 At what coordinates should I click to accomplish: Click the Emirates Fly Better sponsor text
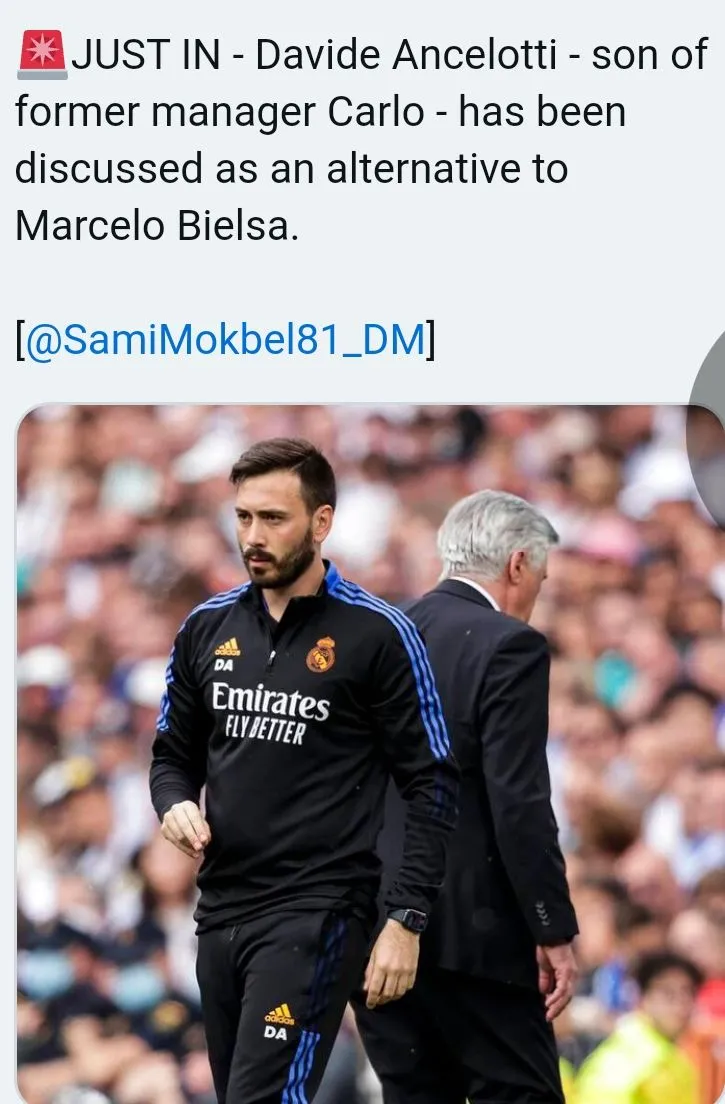pyautogui.click(x=270, y=713)
